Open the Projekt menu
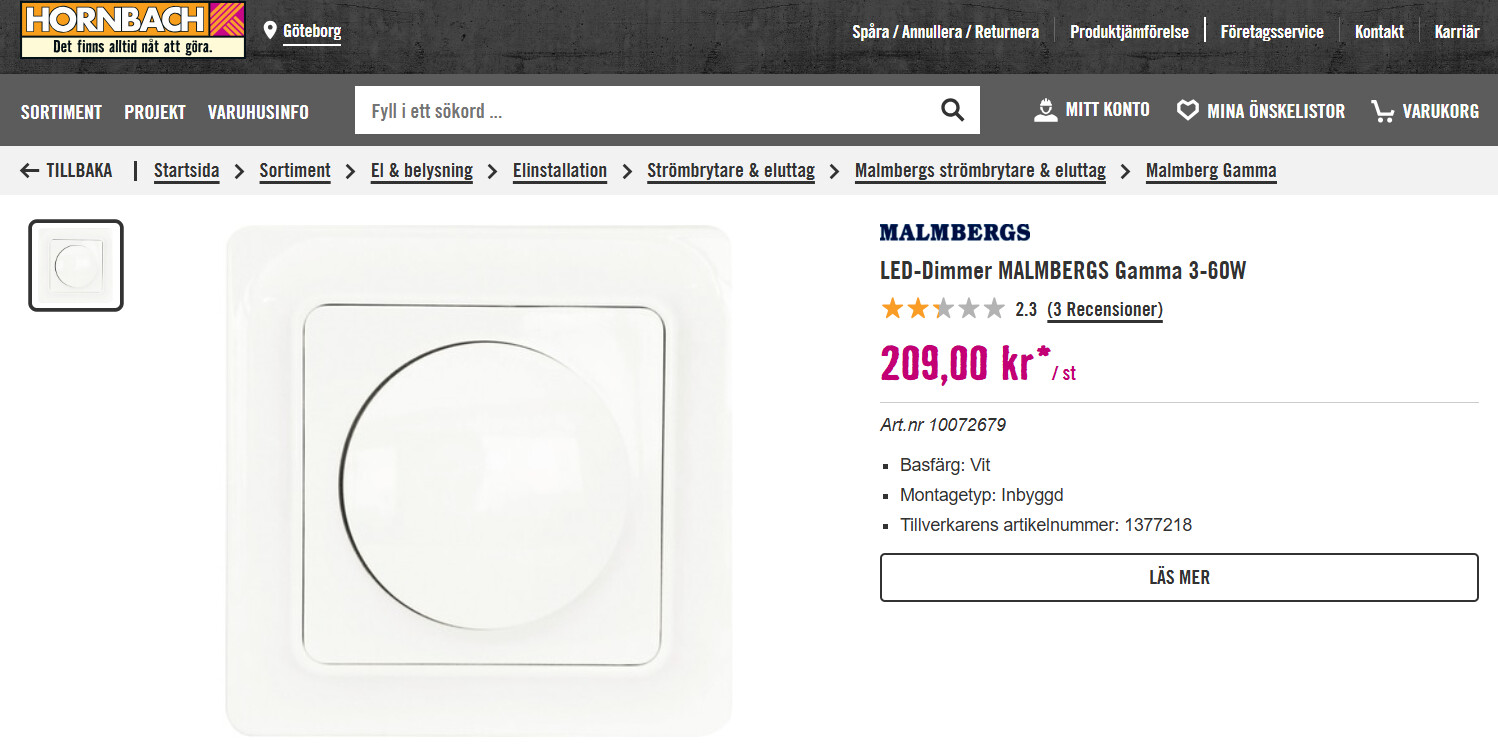The height and width of the screenshot is (746, 1498). [x=155, y=112]
